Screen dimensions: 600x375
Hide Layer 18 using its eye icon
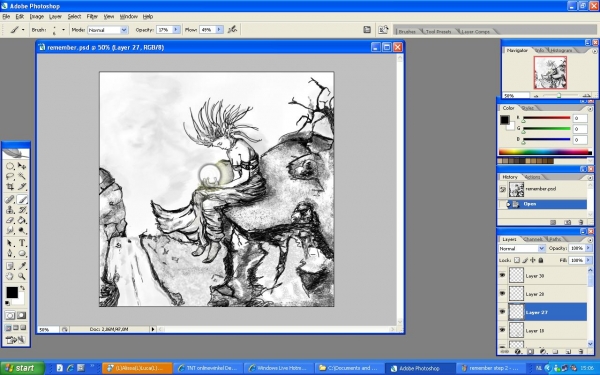(x=502, y=330)
